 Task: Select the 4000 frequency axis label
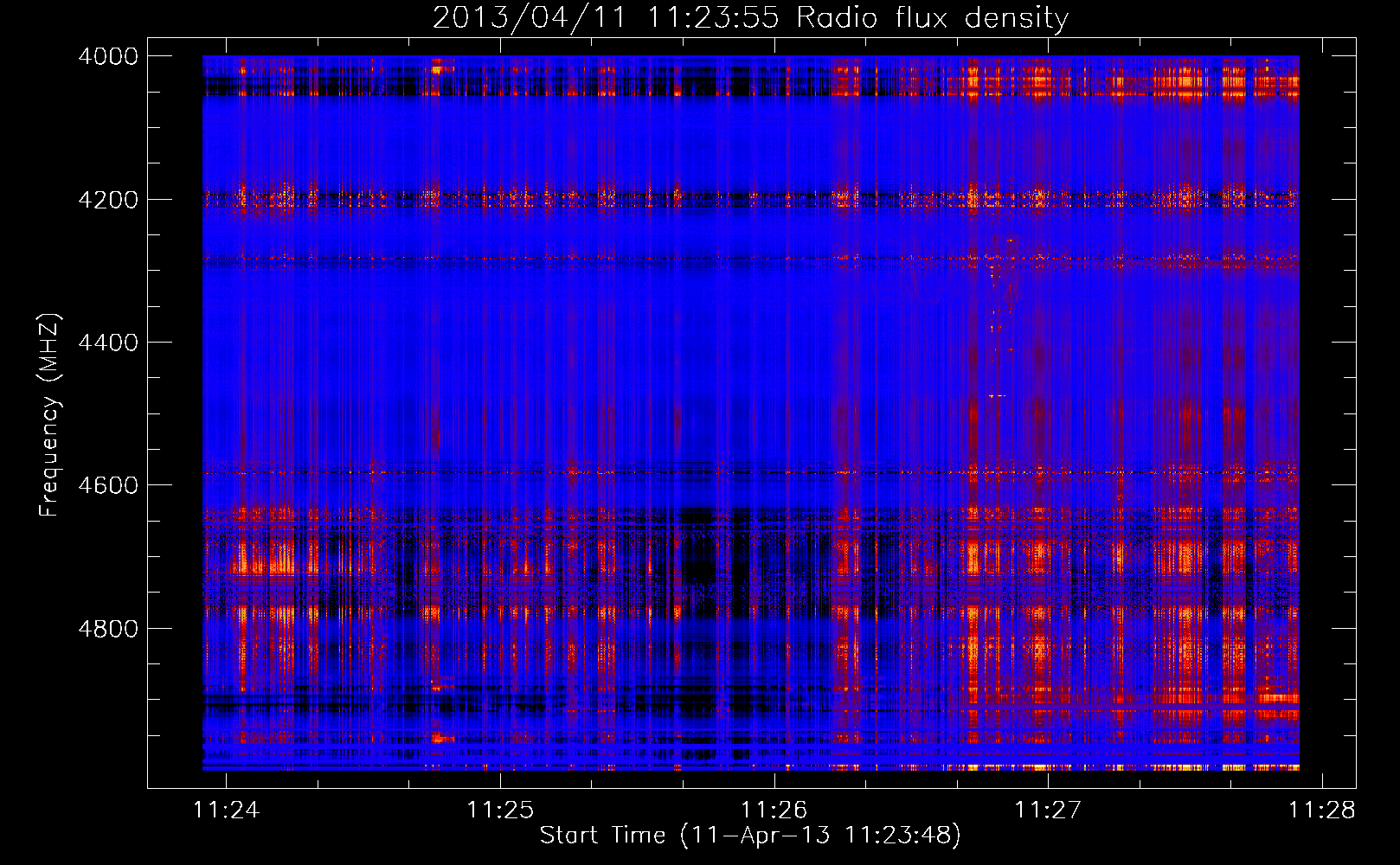pyautogui.click(x=107, y=56)
